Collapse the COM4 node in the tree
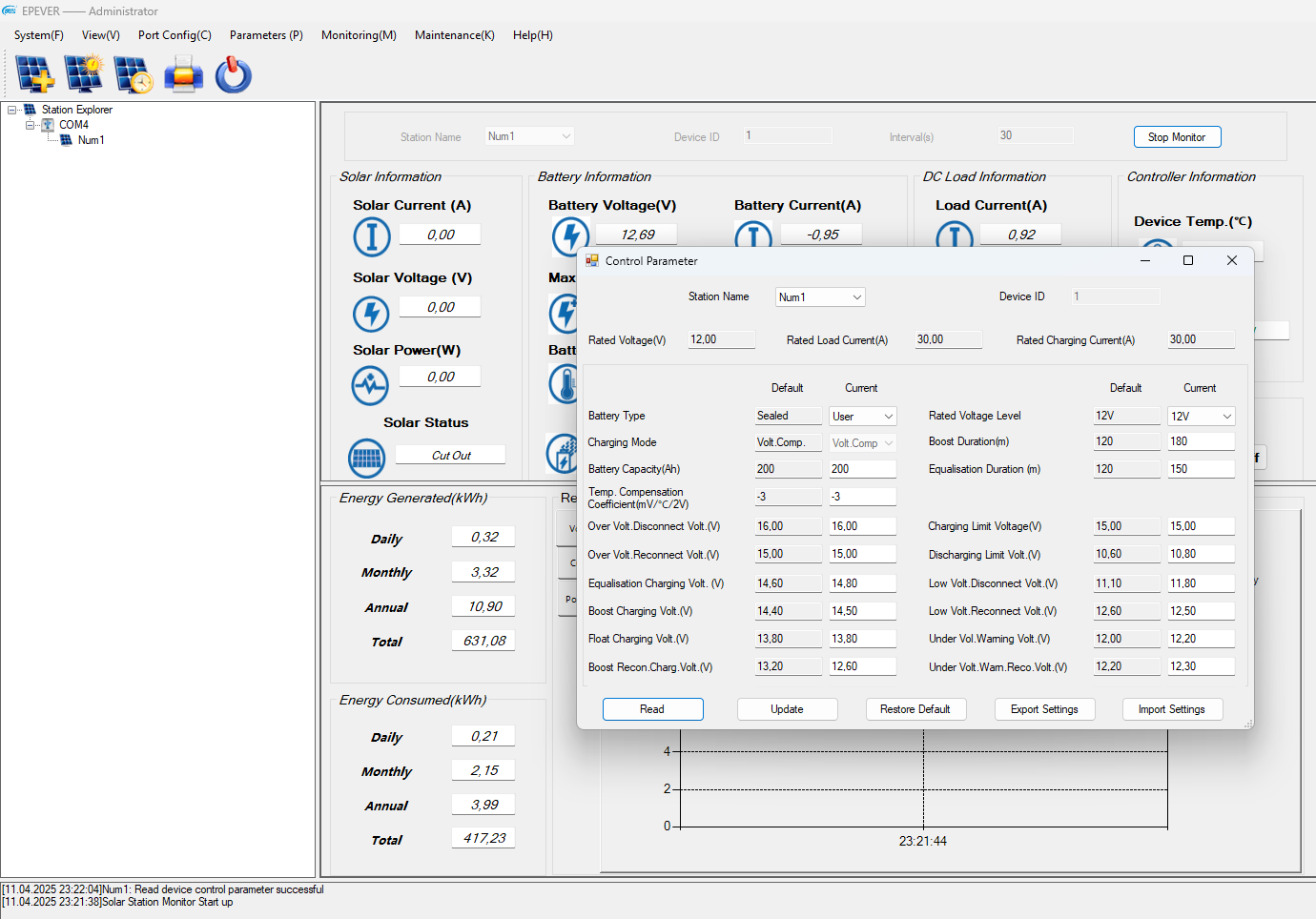This screenshot has height=919, width=1316. coord(31,125)
